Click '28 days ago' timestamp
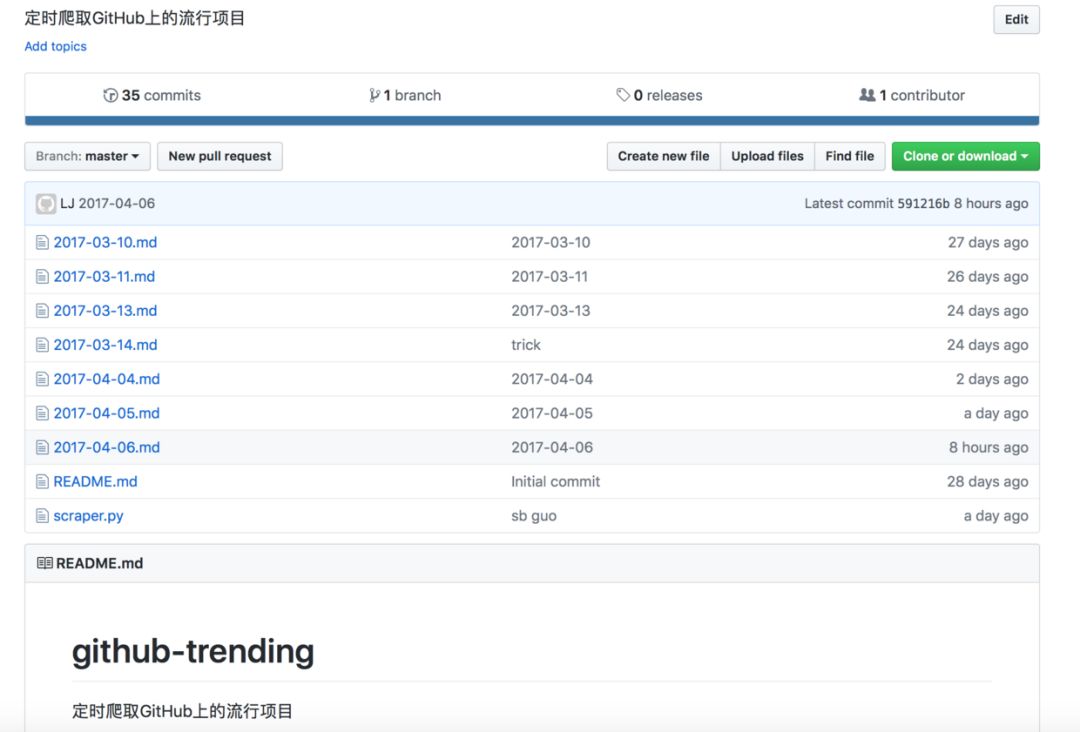 click(x=987, y=481)
